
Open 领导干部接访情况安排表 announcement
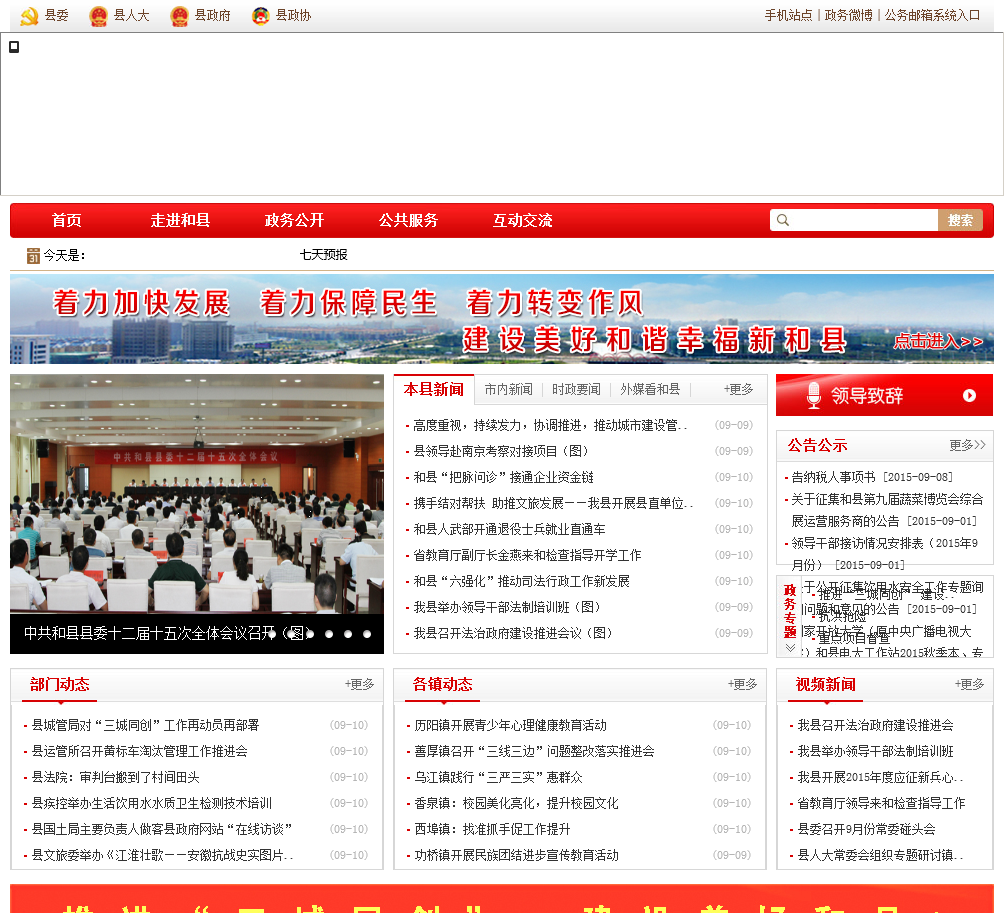point(884,554)
